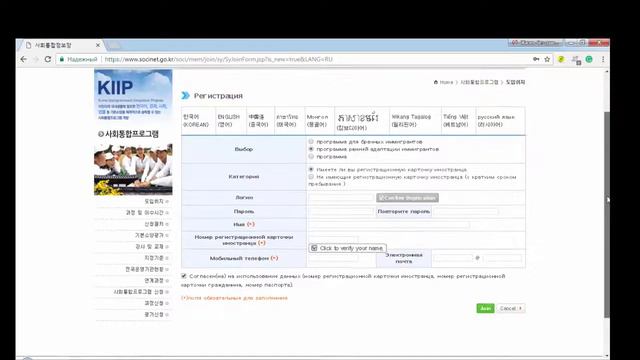Viewport: 640px width, 360px height.
Task: Choose the second (selected) Выбор radio option
Action: [x=311, y=149]
